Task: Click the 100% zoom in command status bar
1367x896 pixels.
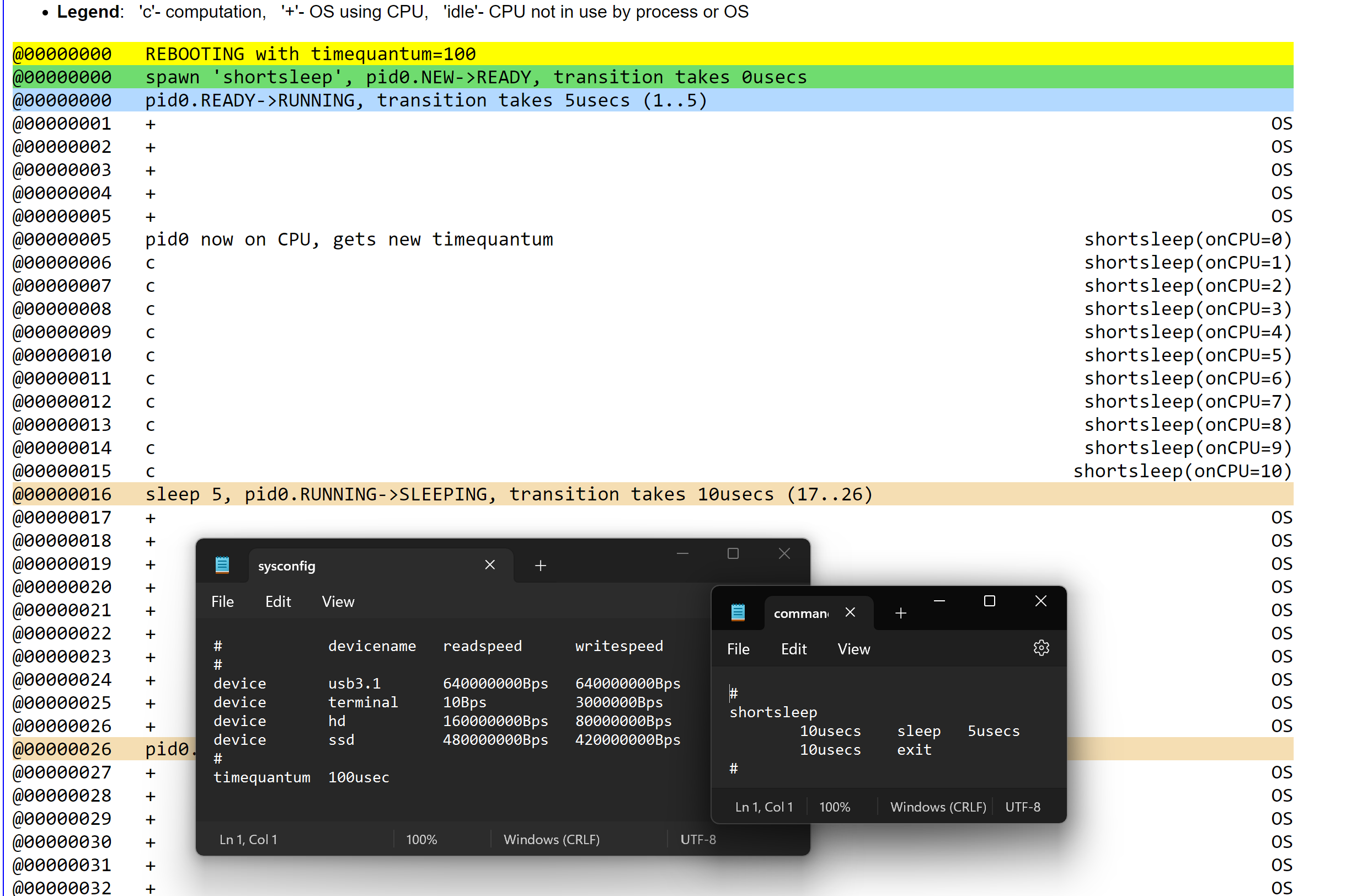Action: point(834,807)
